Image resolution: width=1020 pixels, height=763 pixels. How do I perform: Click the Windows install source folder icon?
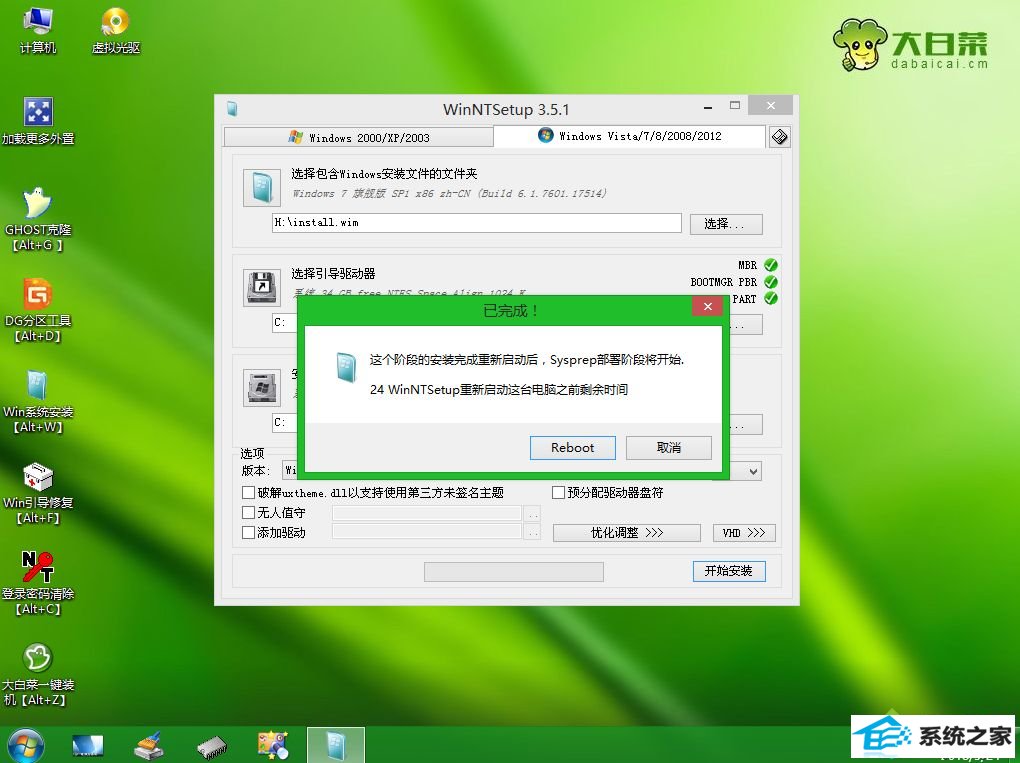pyautogui.click(x=262, y=188)
